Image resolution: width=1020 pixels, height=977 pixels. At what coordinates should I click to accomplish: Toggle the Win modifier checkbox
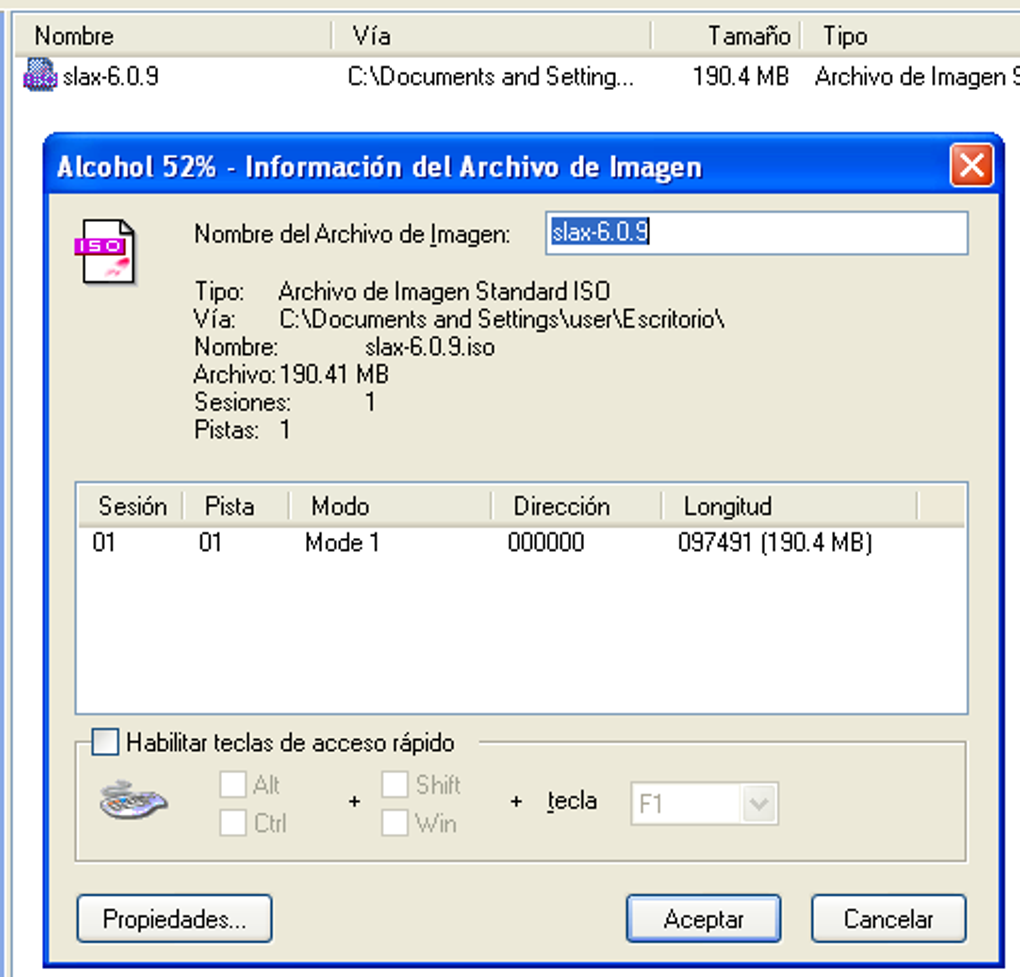(395, 823)
